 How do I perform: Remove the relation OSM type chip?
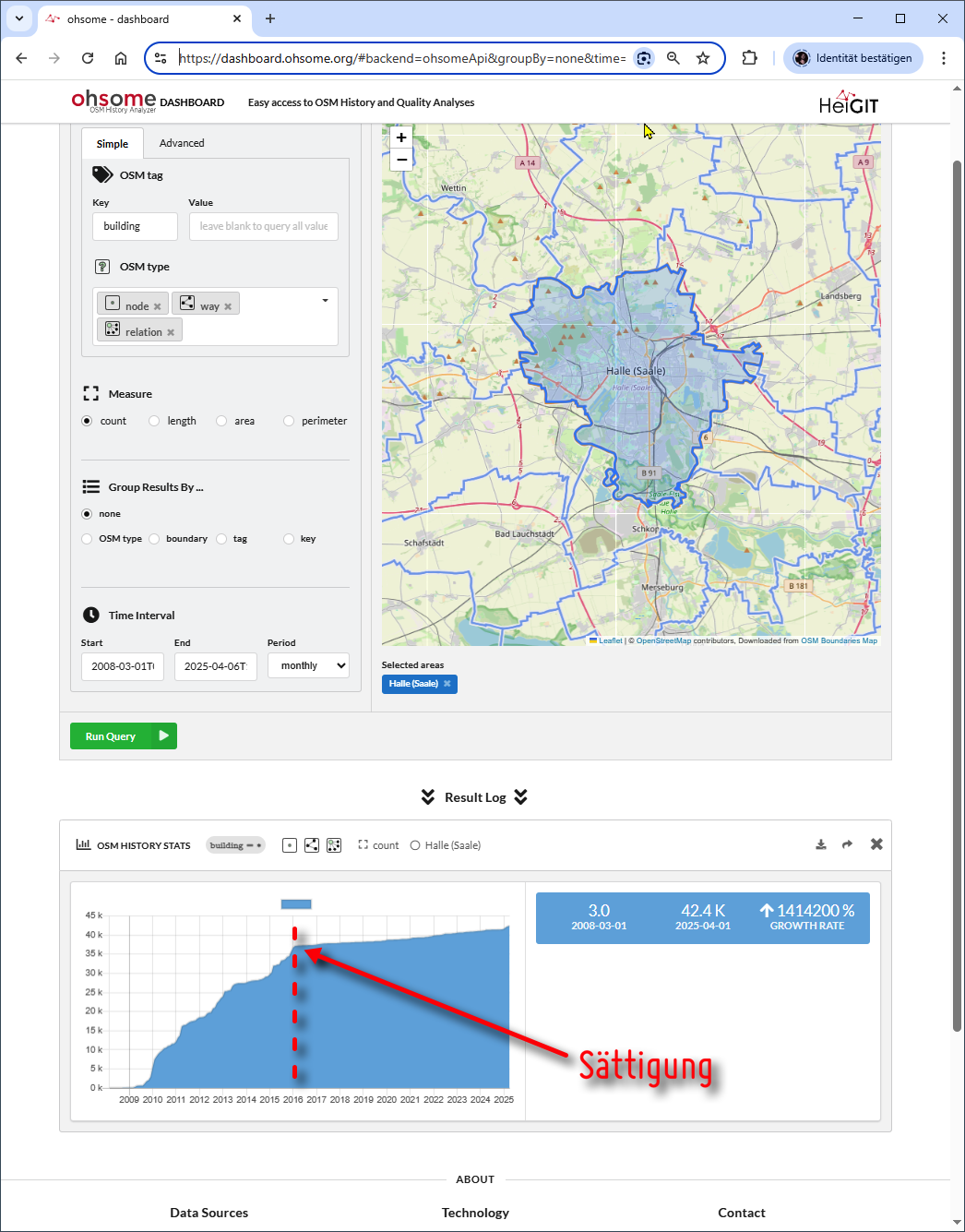[171, 333]
